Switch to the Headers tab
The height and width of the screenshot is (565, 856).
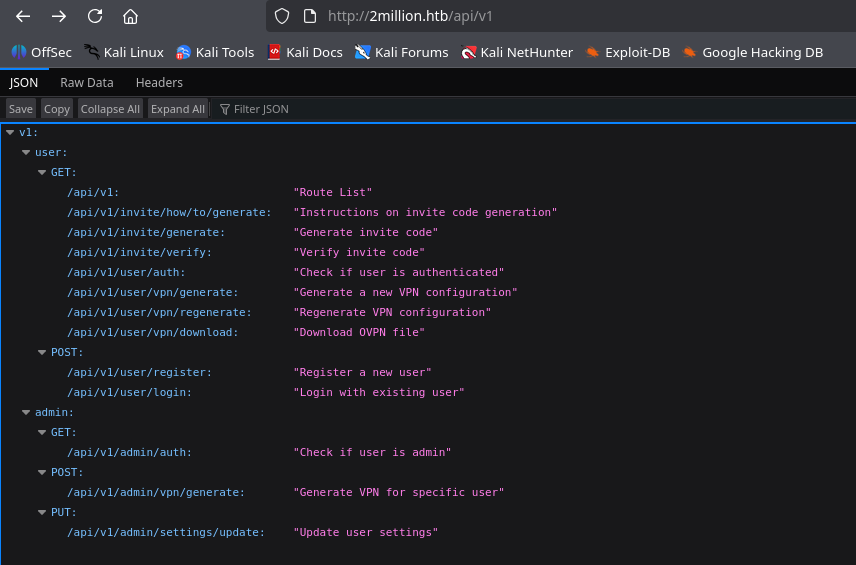coord(159,82)
